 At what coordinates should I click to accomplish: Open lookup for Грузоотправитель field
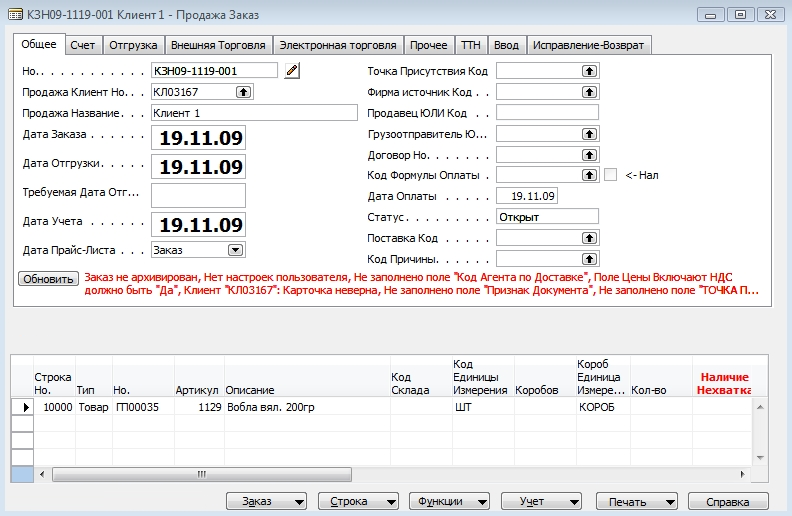[x=589, y=134]
